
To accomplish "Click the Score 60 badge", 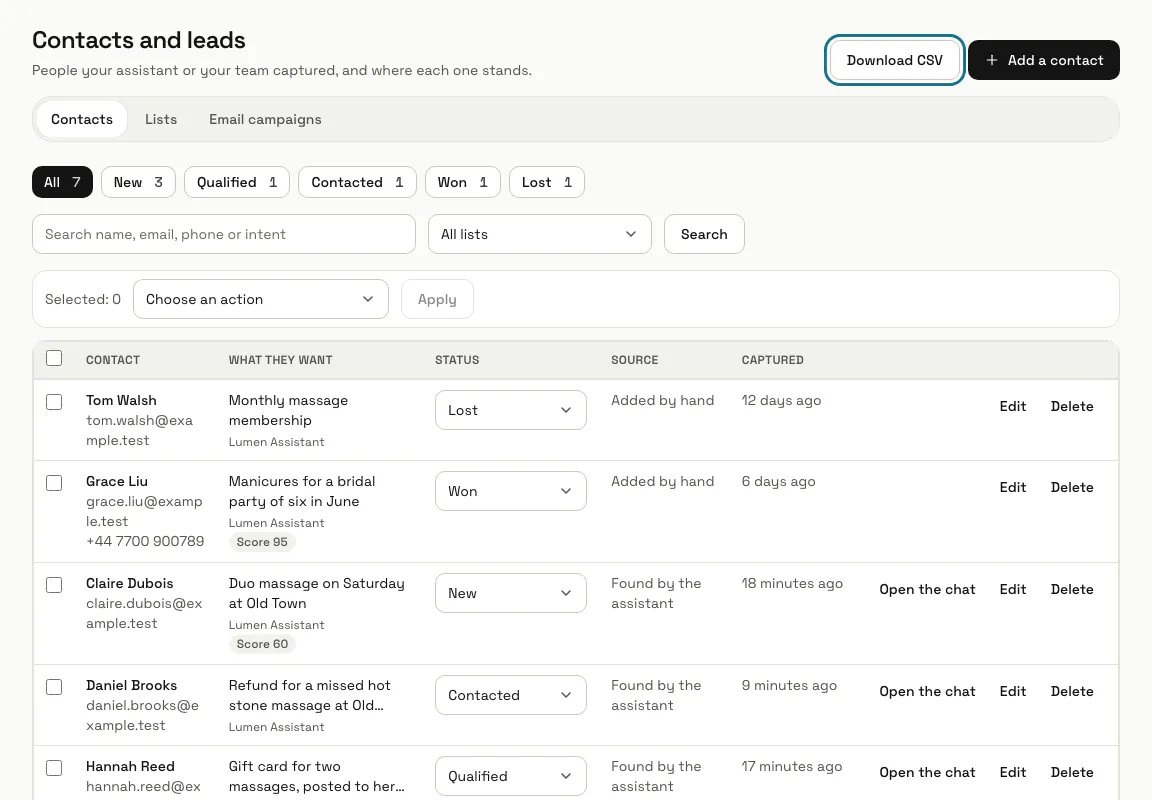I will point(262,644).
